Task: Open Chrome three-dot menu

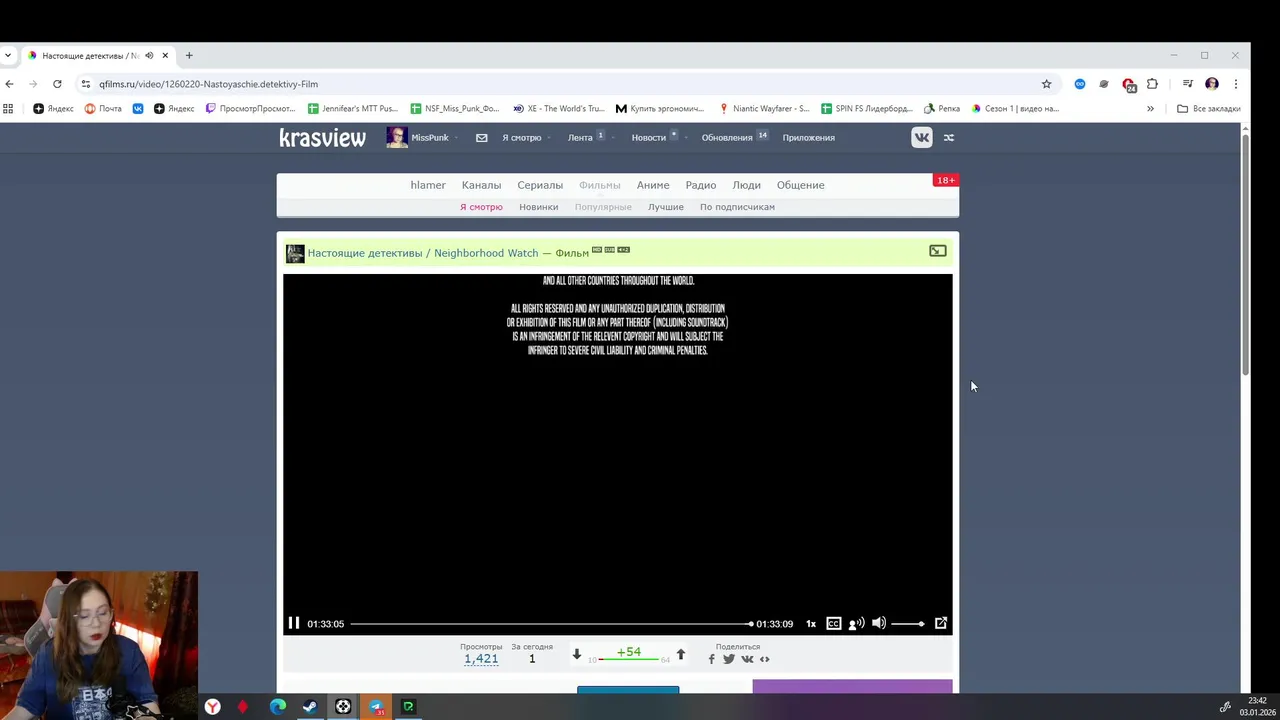Action: click(x=1235, y=84)
